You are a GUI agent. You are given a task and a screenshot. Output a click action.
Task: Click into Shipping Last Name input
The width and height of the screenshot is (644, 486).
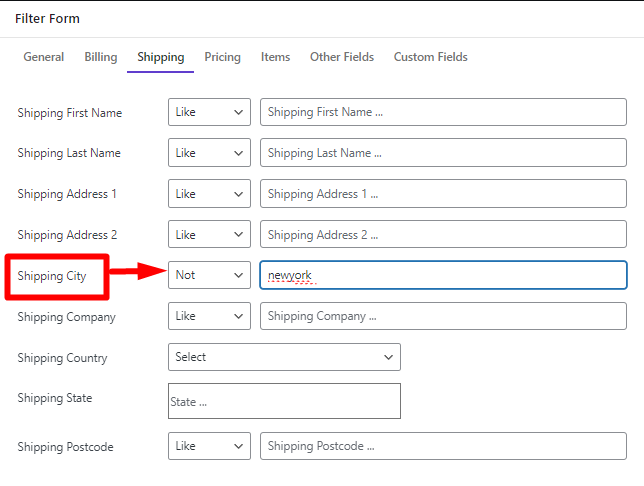[x=443, y=152]
